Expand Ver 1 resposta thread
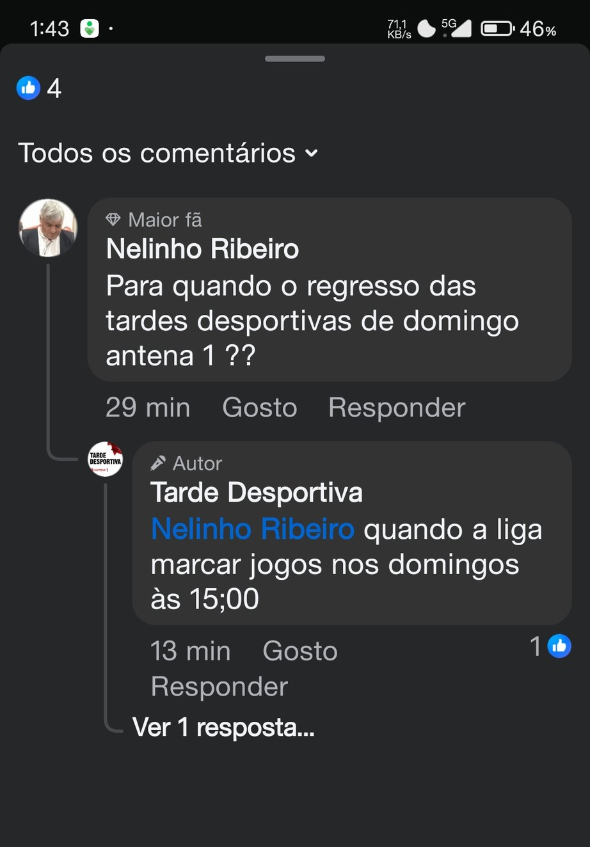590x847 pixels. [x=223, y=728]
